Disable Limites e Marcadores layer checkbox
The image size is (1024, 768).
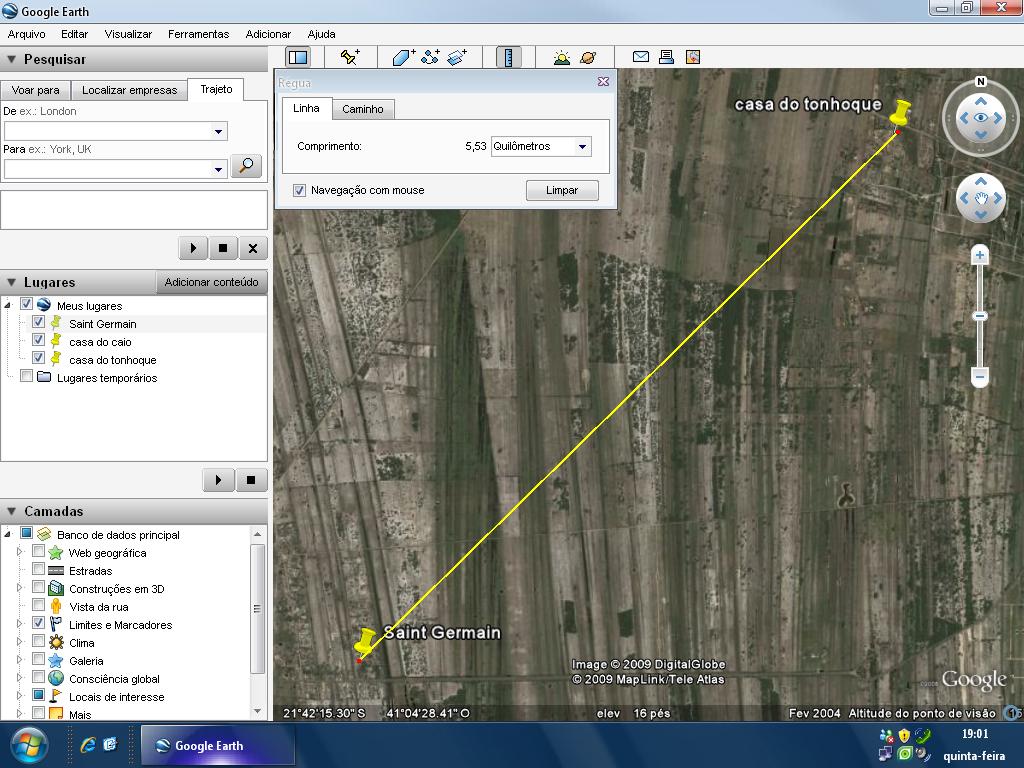pyautogui.click(x=38, y=623)
